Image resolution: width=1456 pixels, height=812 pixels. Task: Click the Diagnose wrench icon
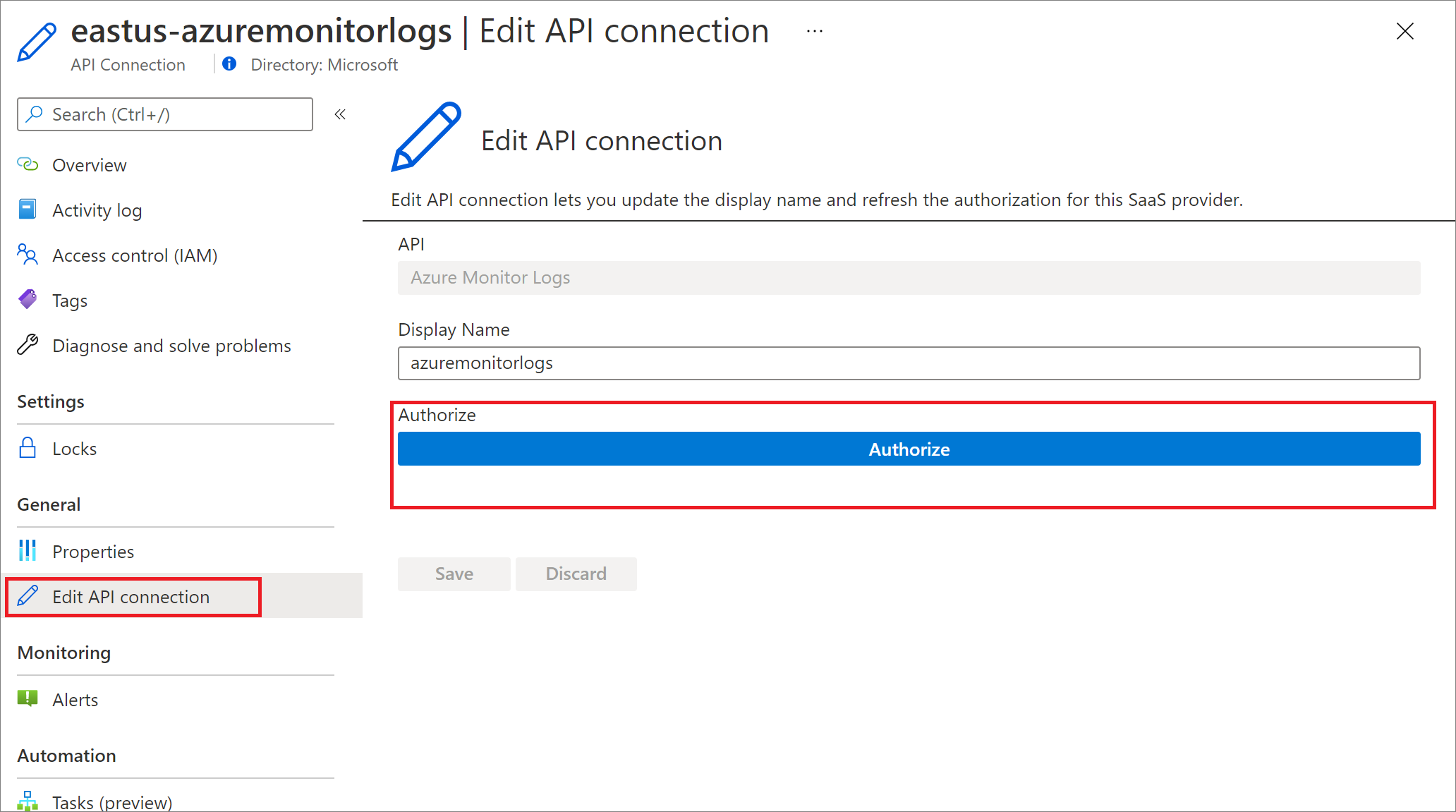coord(28,345)
